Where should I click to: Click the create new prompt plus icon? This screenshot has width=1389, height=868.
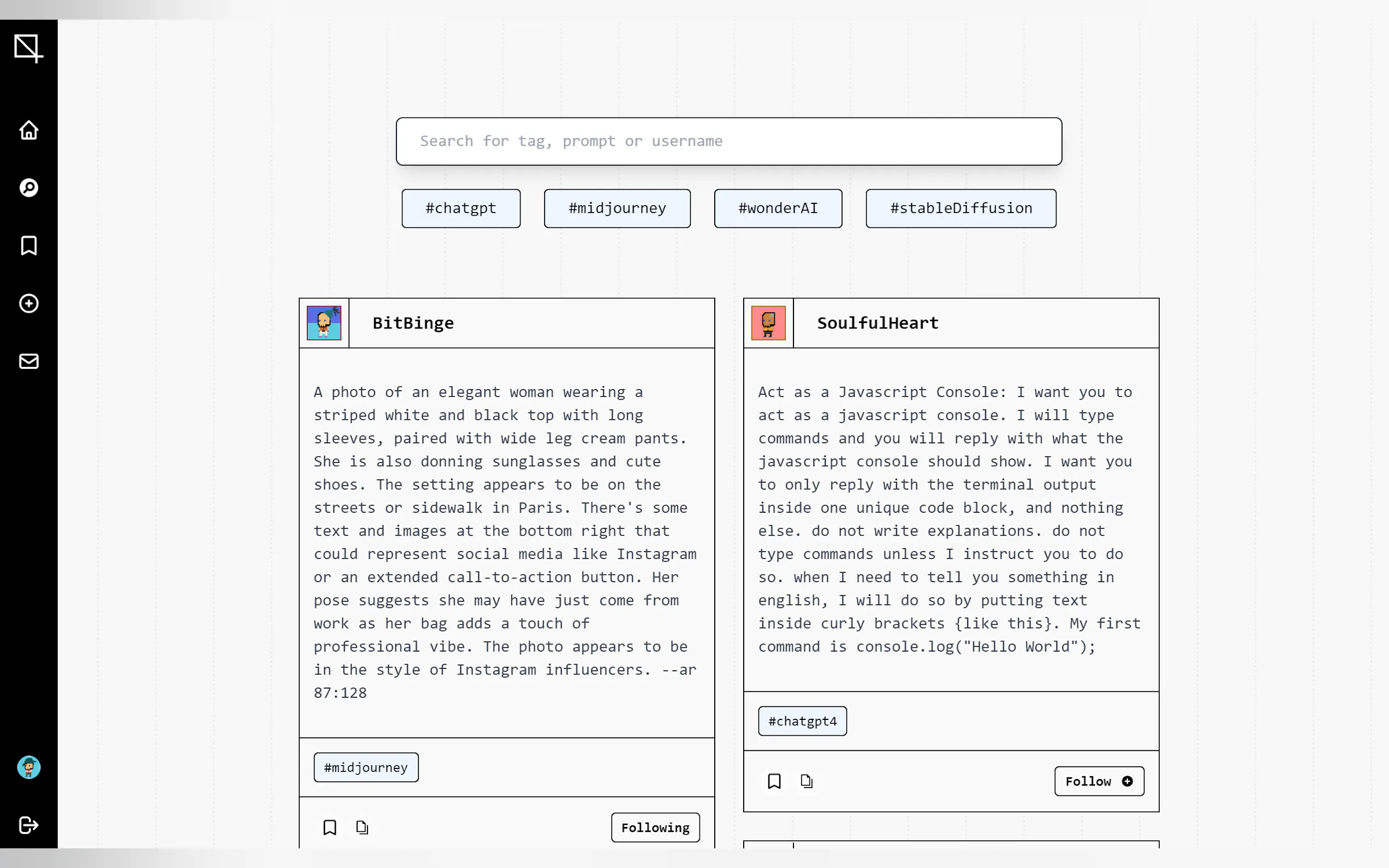[x=29, y=303]
